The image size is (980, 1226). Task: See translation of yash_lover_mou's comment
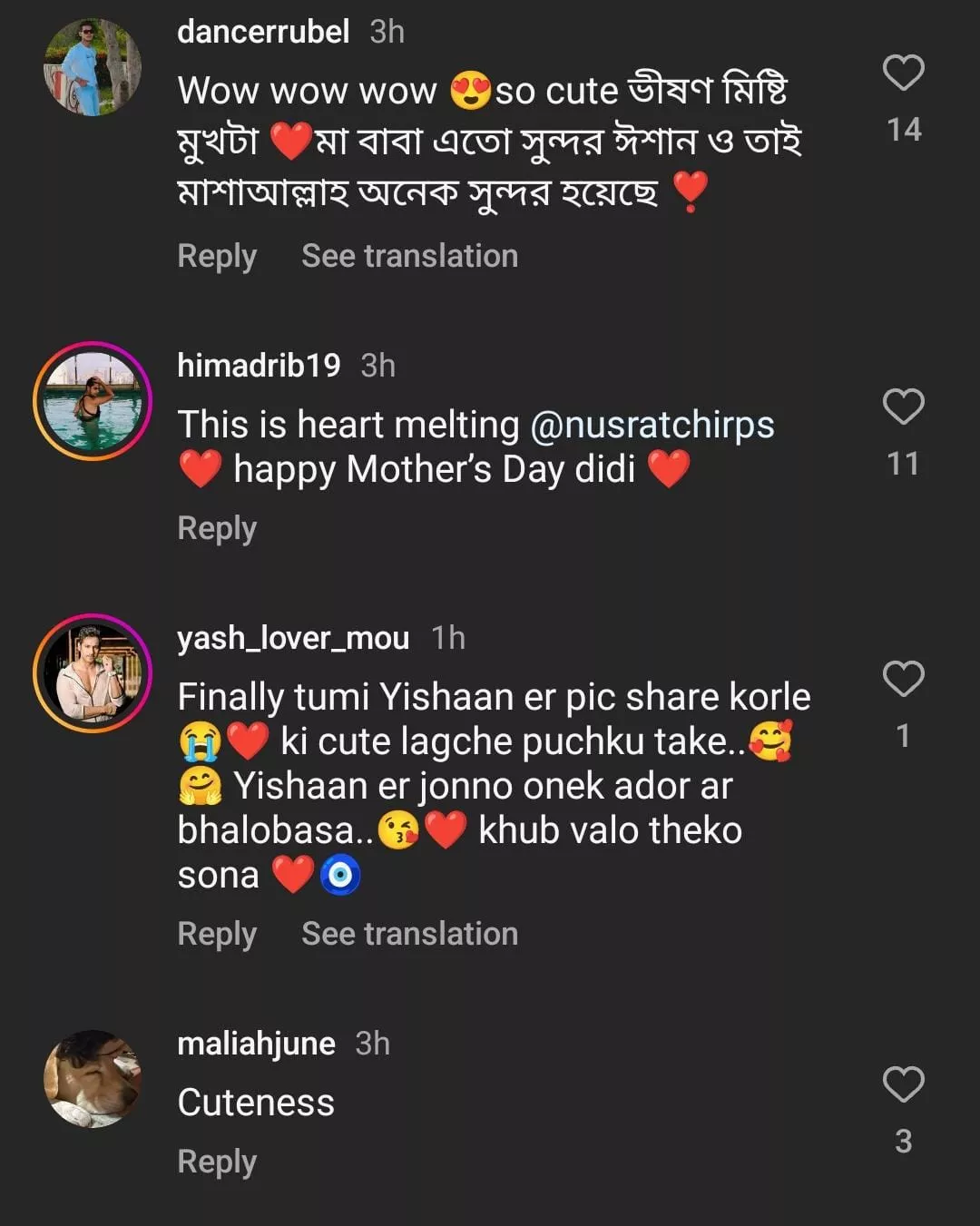409,934
